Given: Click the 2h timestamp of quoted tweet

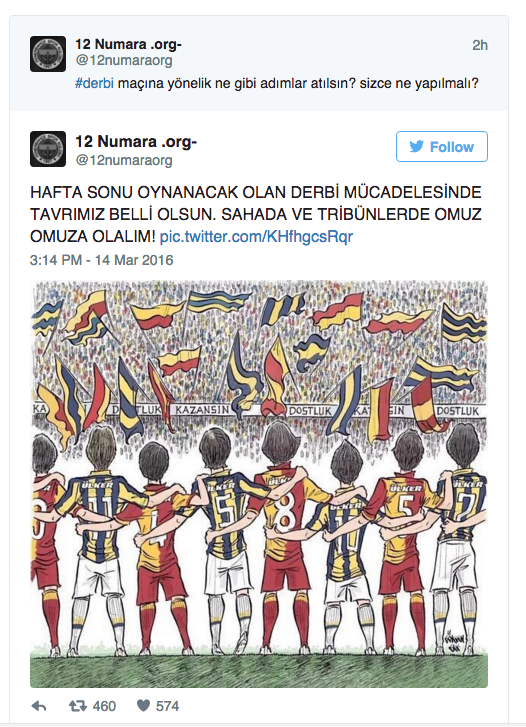Looking at the screenshot, I should click(x=480, y=45).
